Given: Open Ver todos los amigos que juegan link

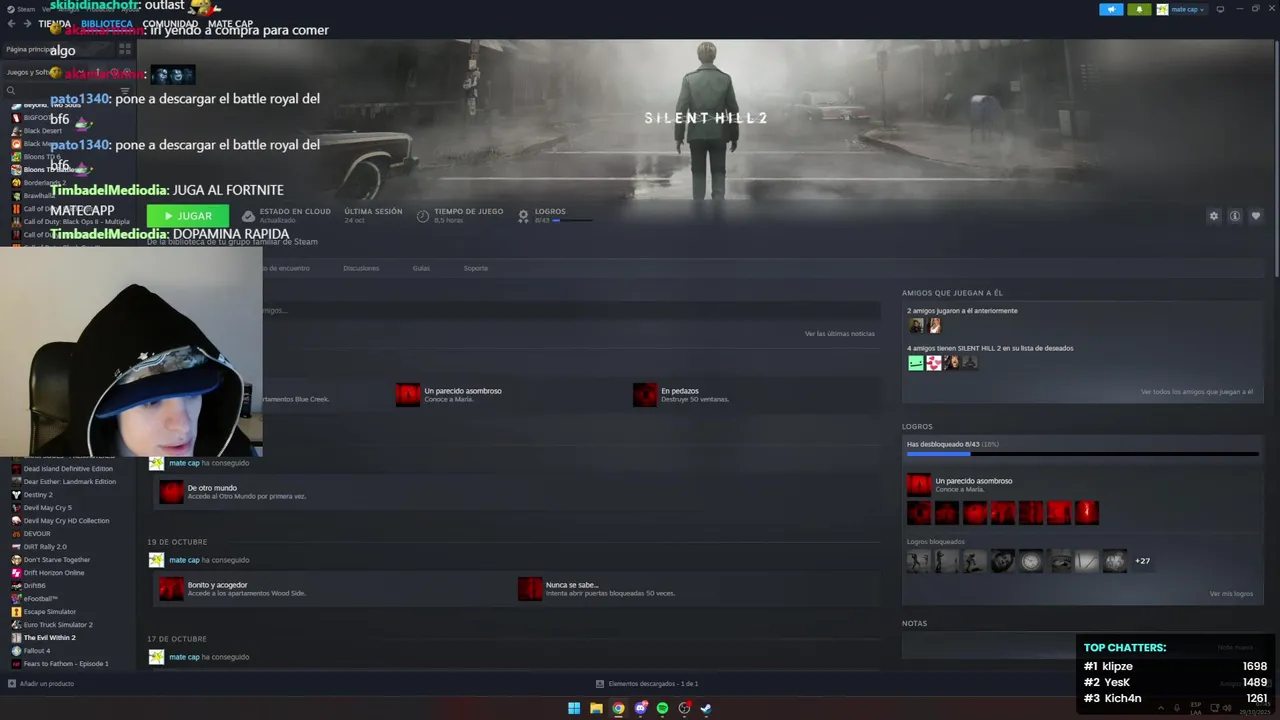Looking at the screenshot, I should coord(1197,392).
